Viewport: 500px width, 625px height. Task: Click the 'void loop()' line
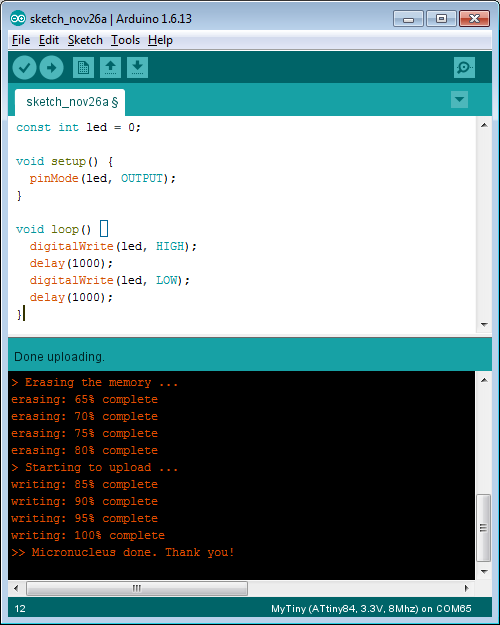click(x=54, y=229)
